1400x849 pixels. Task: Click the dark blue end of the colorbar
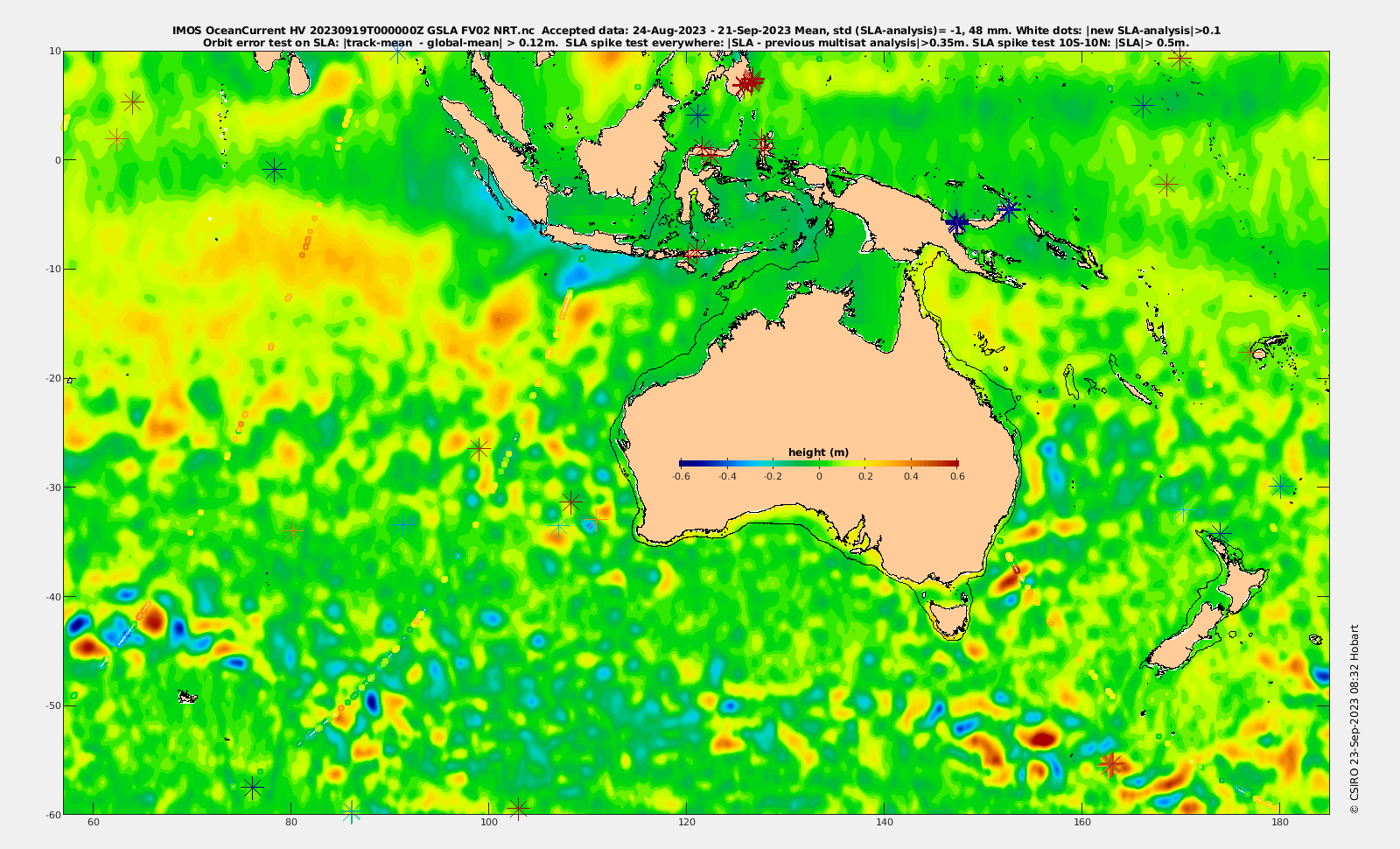[x=688, y=463]
